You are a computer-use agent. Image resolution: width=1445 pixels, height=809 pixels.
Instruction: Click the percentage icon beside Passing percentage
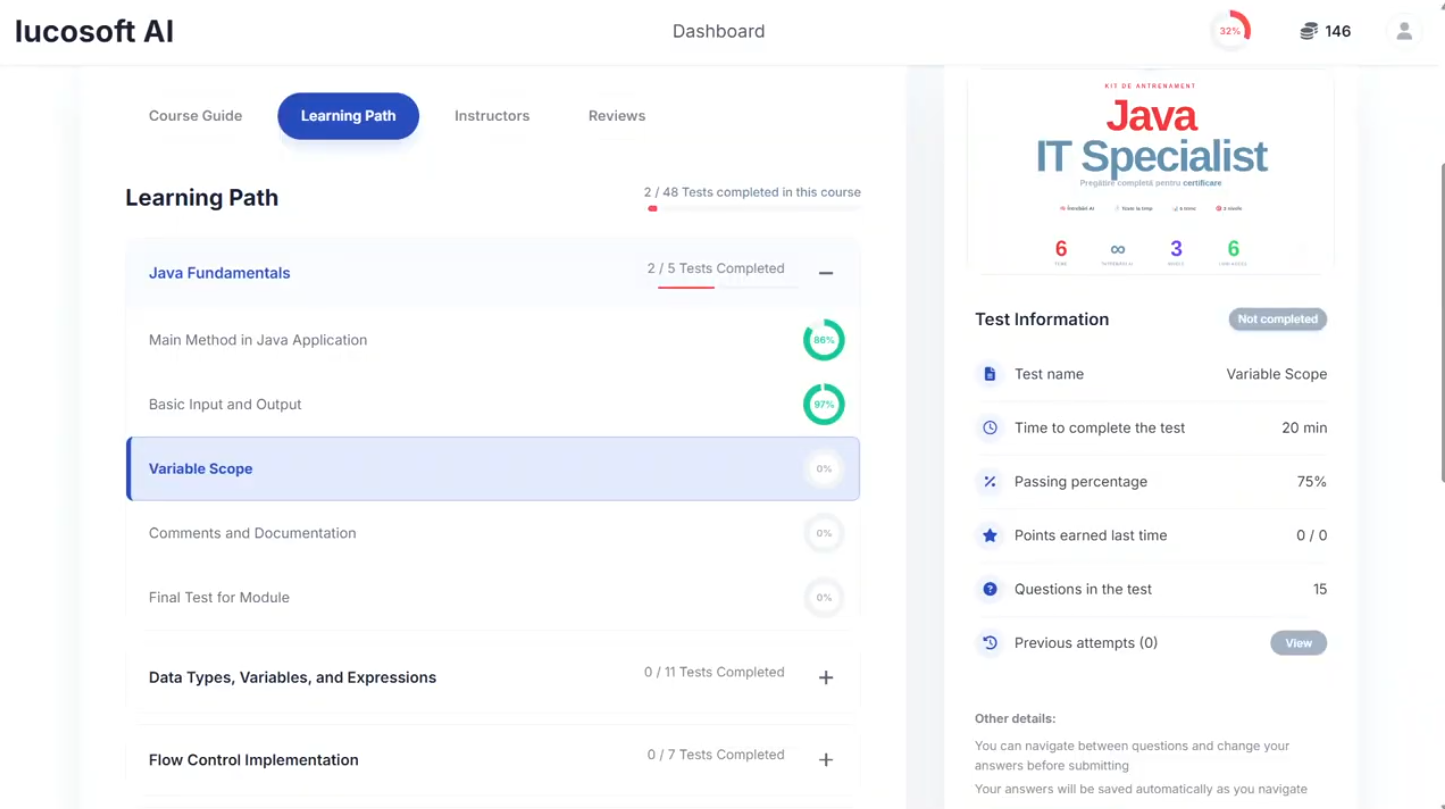[989, 481]
